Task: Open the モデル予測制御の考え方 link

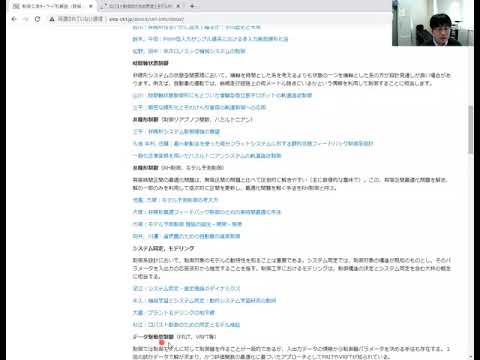Action: 175,200
